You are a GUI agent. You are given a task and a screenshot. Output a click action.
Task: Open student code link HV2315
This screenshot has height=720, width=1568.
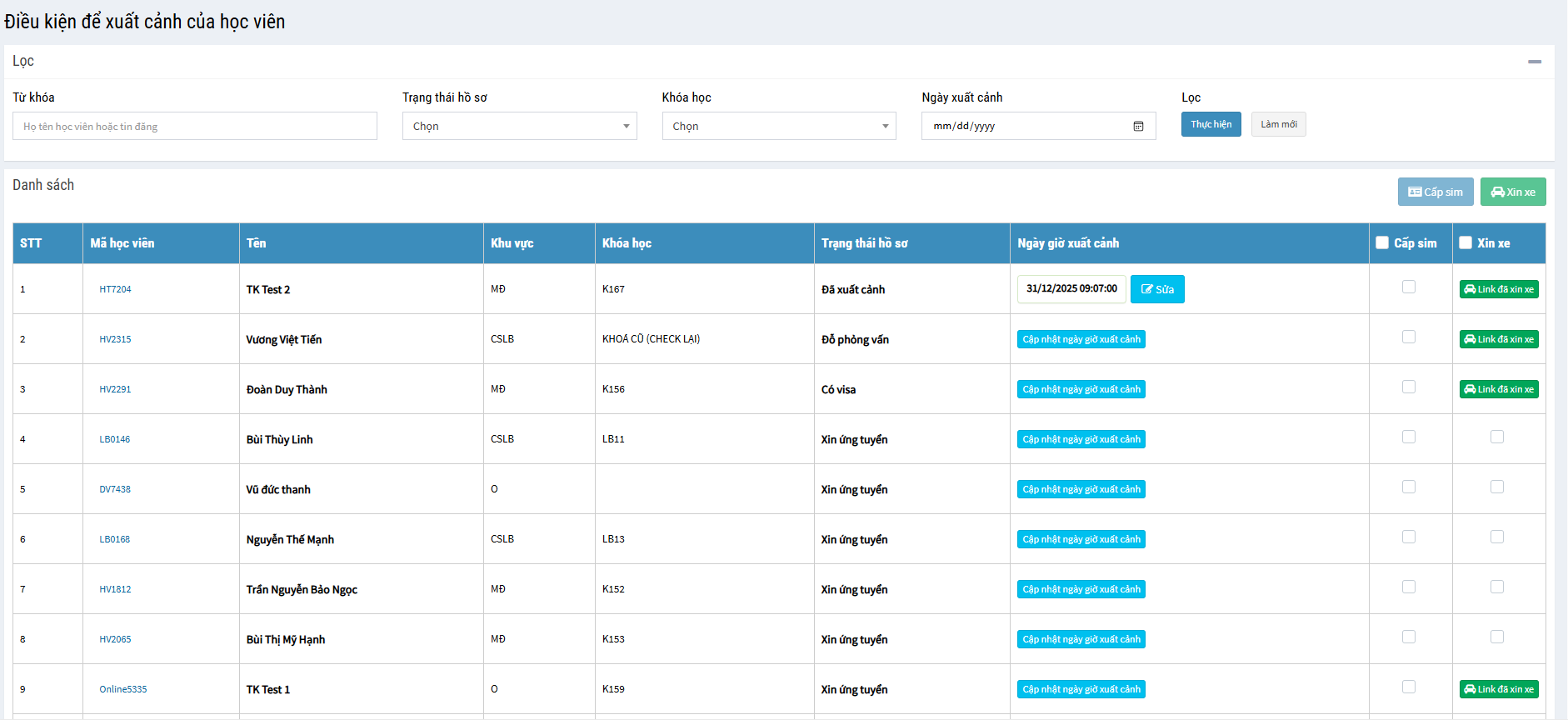115,339
